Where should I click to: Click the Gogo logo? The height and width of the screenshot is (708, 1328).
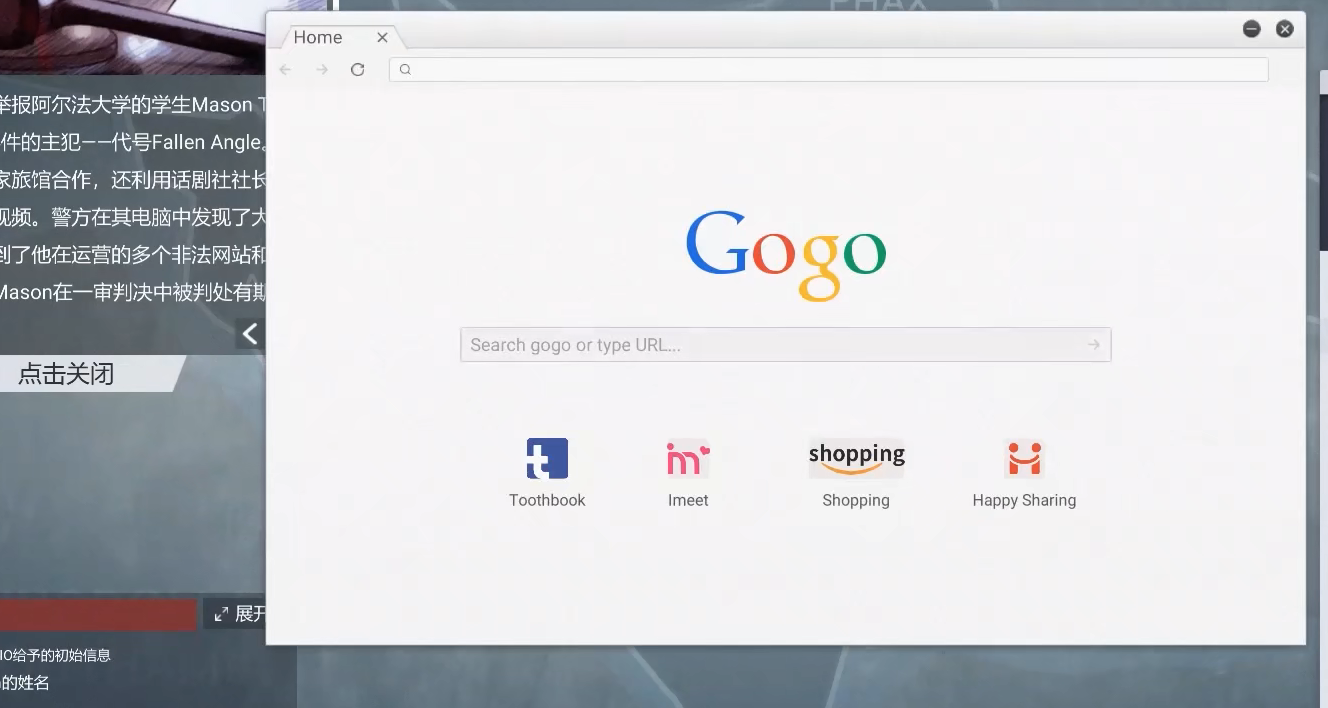pos(786,254)
